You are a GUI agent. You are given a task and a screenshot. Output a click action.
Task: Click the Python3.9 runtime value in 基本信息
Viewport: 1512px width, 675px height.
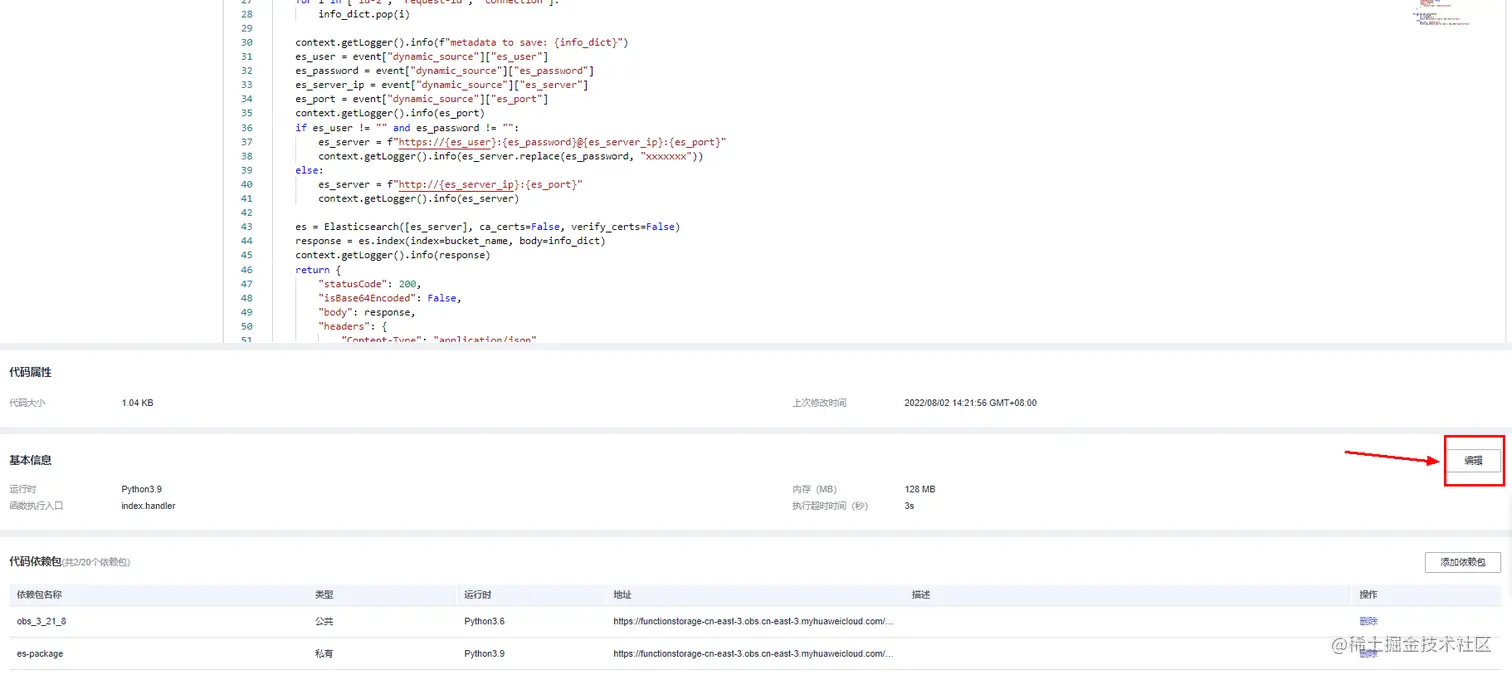[141, 490]
